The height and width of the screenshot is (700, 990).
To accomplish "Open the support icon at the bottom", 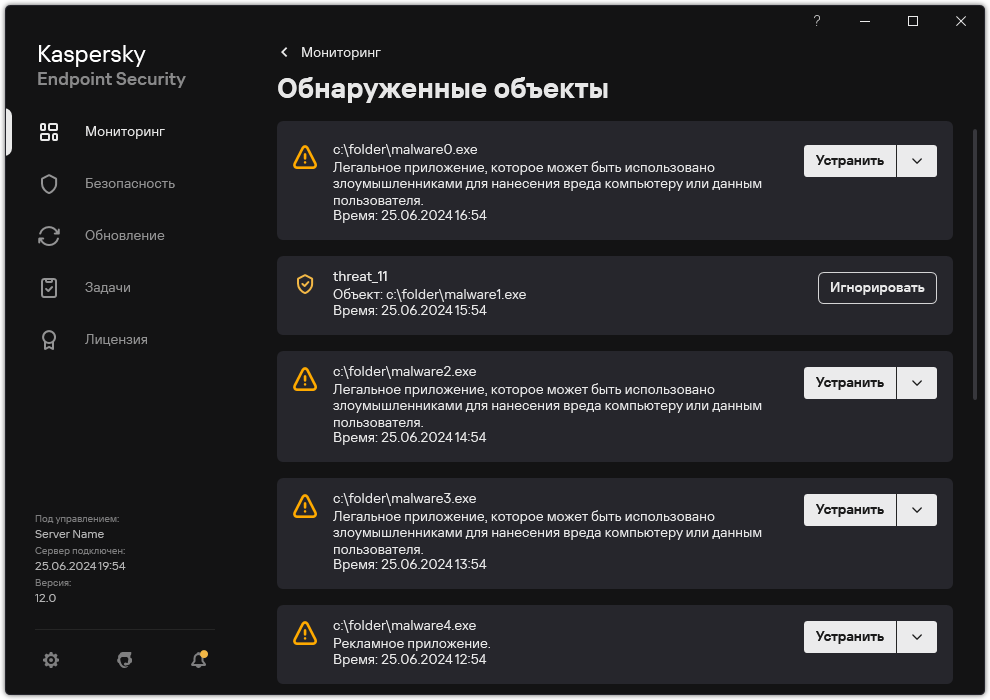I will [124, 660].
